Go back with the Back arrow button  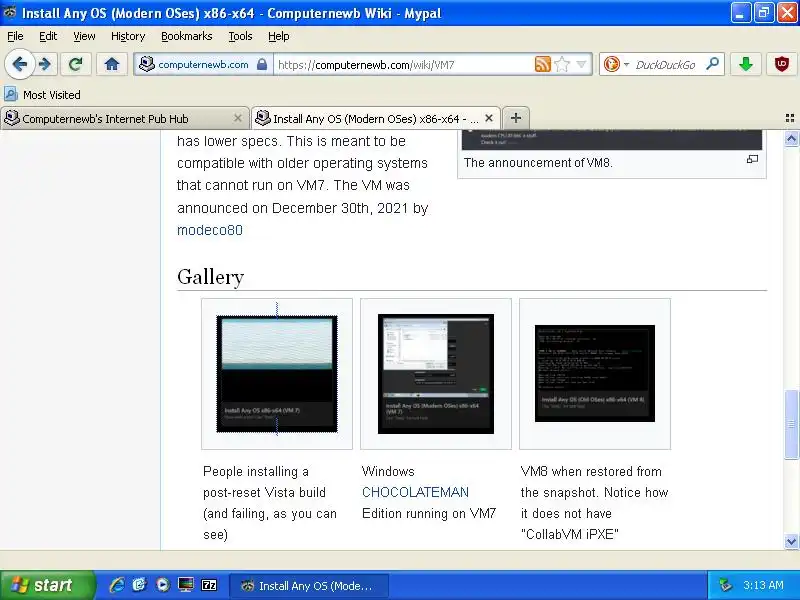pos(19,64)
